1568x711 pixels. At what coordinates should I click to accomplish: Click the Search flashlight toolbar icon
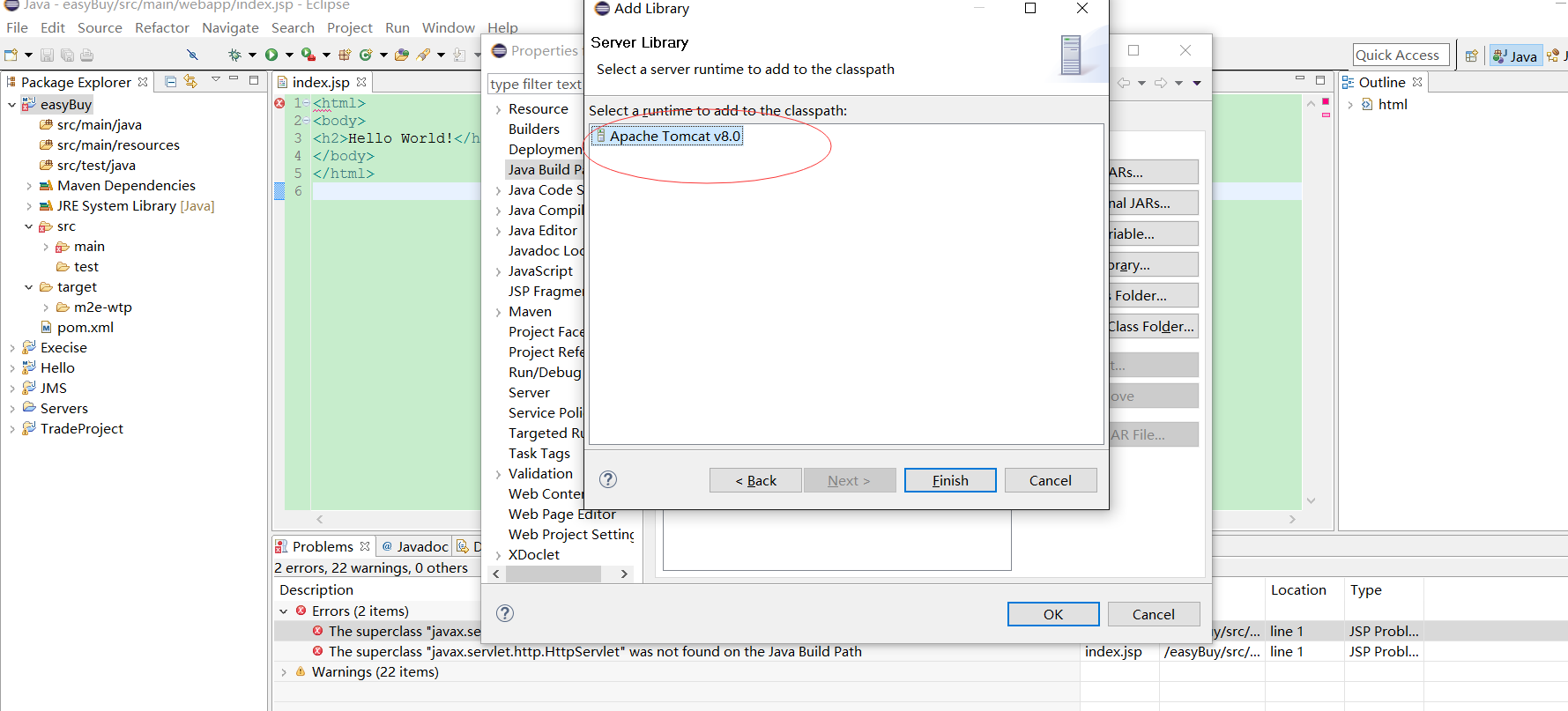coord(424,55)
